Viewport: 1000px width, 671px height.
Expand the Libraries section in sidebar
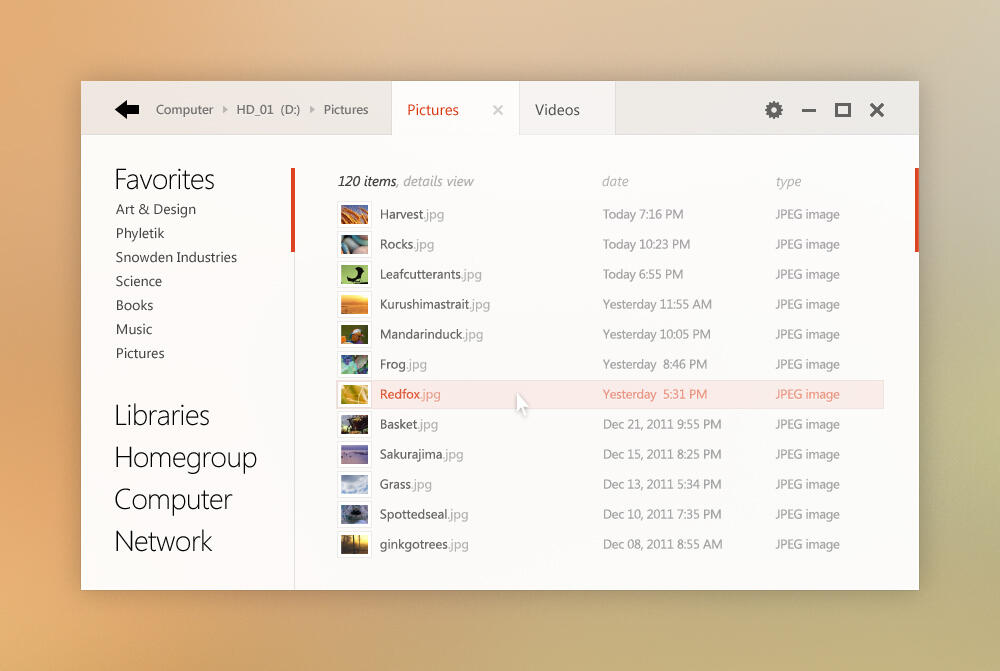162,415
